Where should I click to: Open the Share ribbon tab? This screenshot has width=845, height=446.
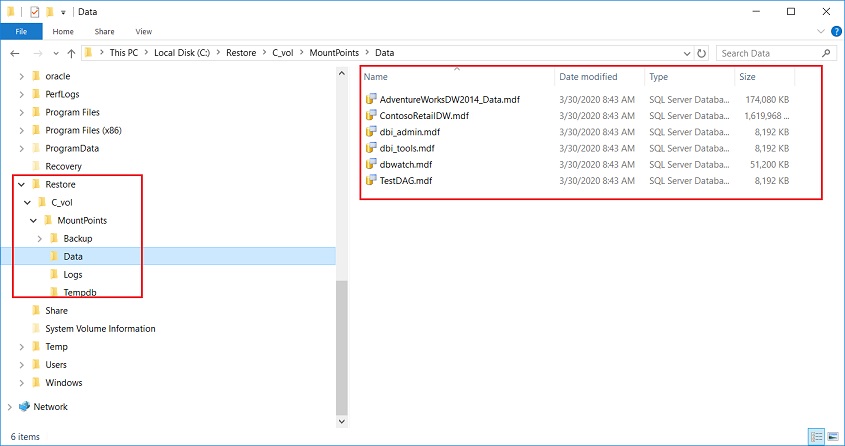click(x=105, y=32)
